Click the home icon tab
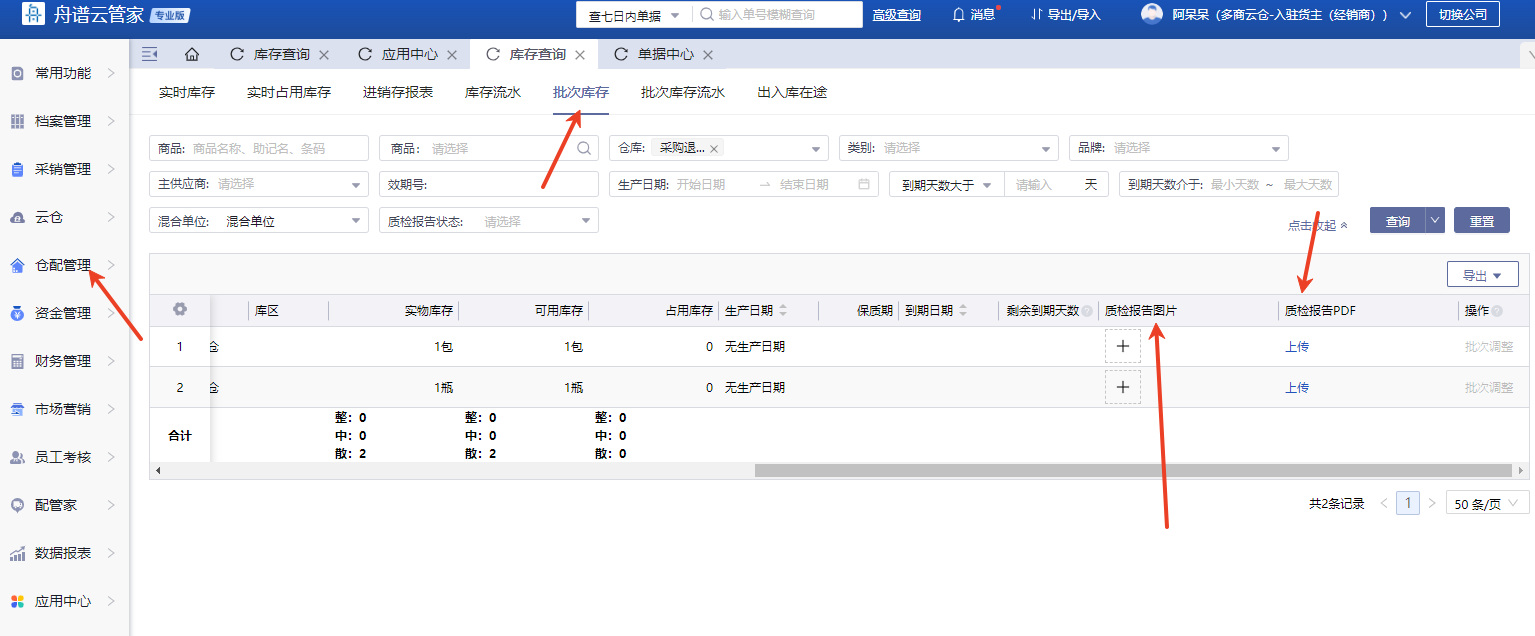The image size is (1535, 636). (x=192, y=55)
